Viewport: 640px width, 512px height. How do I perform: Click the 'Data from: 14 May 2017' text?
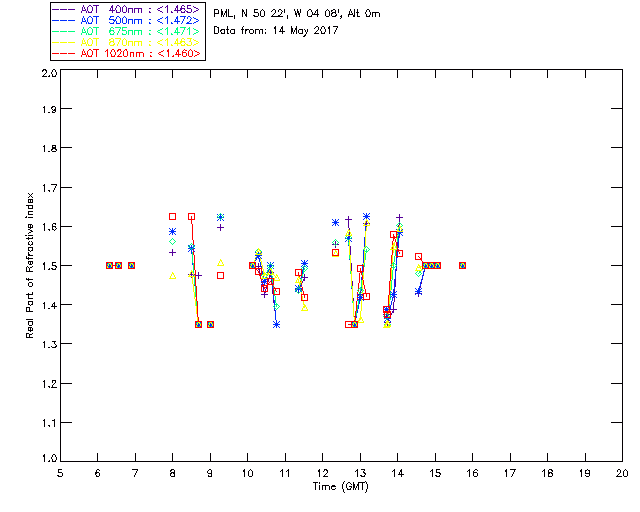click(276, 30)
